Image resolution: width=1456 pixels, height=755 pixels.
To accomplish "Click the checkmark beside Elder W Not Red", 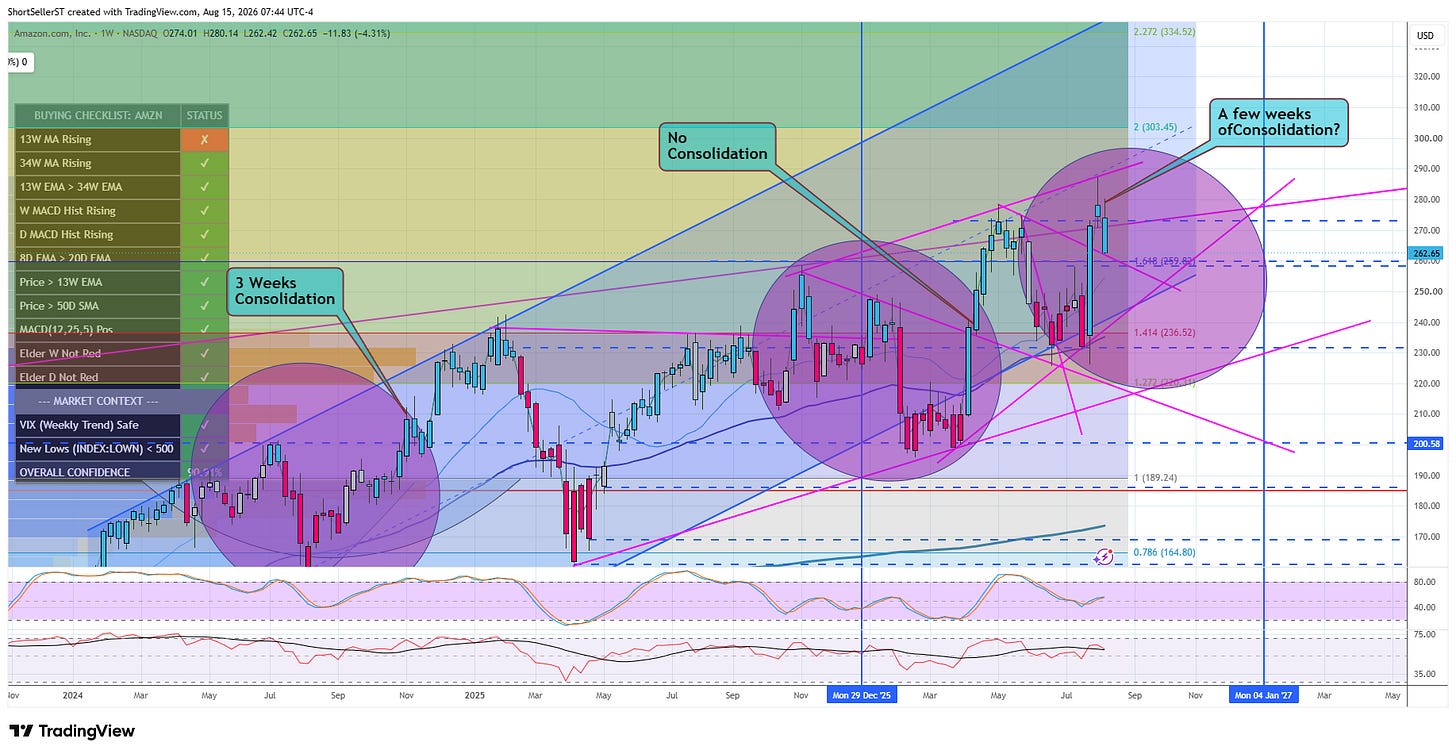I will click(x=205, y=353).
